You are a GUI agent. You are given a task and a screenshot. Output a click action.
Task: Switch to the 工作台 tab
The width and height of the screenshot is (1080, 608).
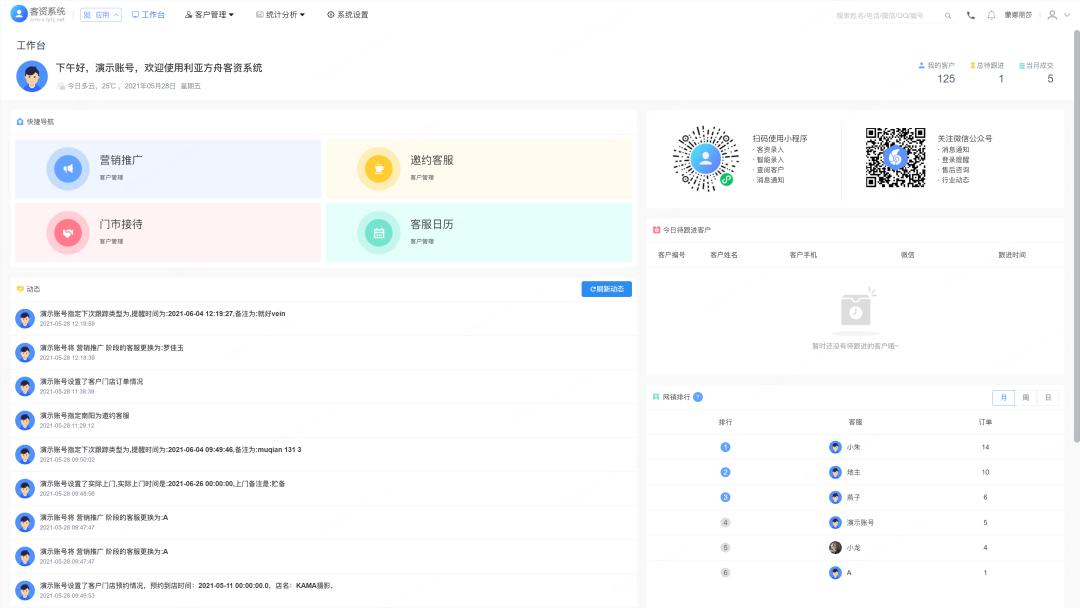(x=148, y=14)
